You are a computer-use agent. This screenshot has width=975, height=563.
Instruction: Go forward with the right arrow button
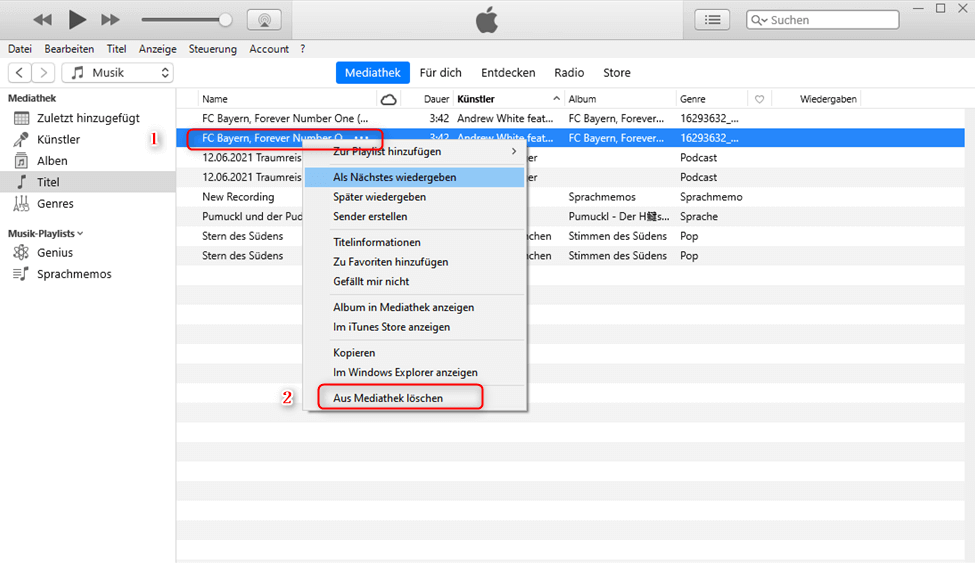[44, 73]
